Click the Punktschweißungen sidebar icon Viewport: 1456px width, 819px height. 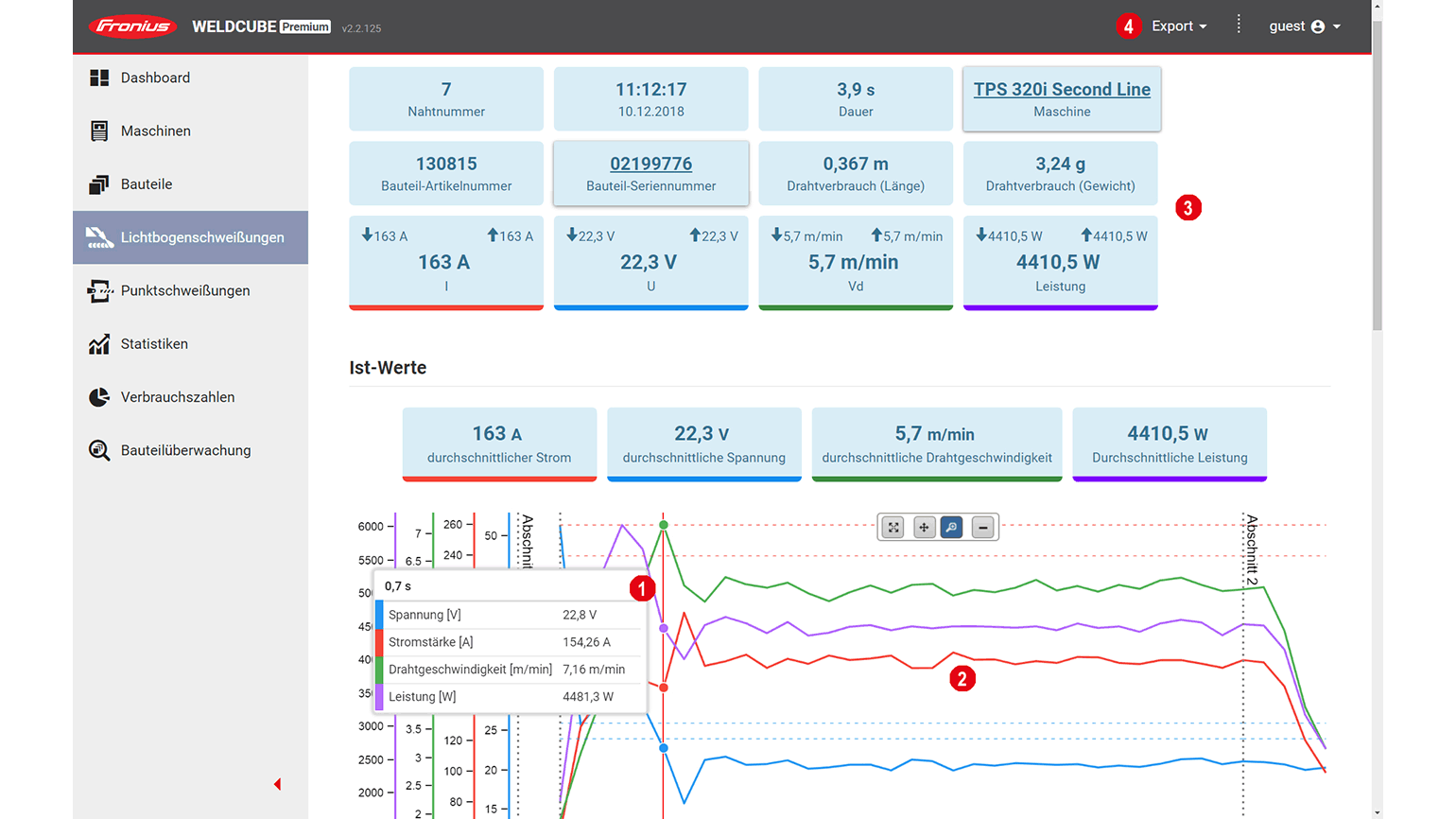pos(99,290)
